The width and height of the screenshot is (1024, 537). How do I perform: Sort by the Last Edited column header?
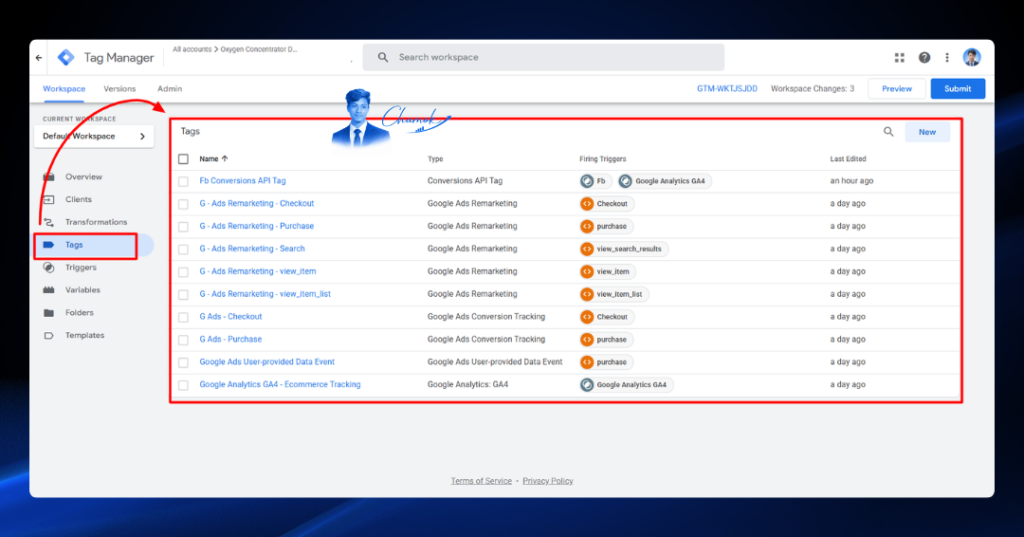pyautogui.click(x=848, y=159)
